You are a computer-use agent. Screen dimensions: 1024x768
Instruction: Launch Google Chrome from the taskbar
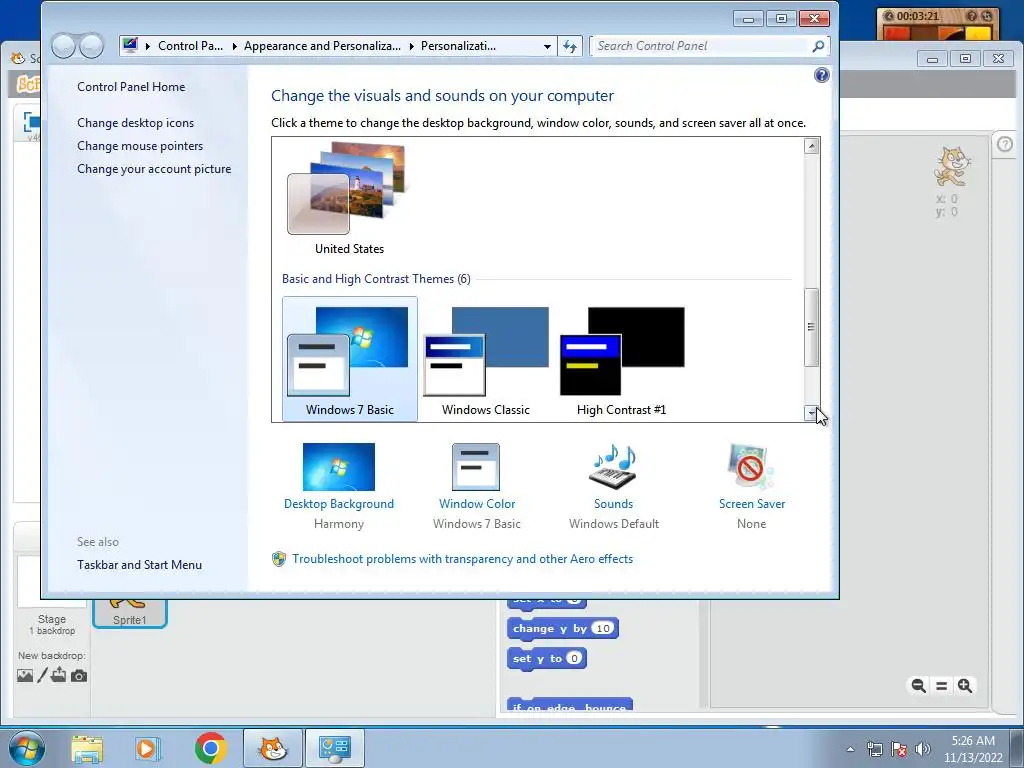coord(210,748)
